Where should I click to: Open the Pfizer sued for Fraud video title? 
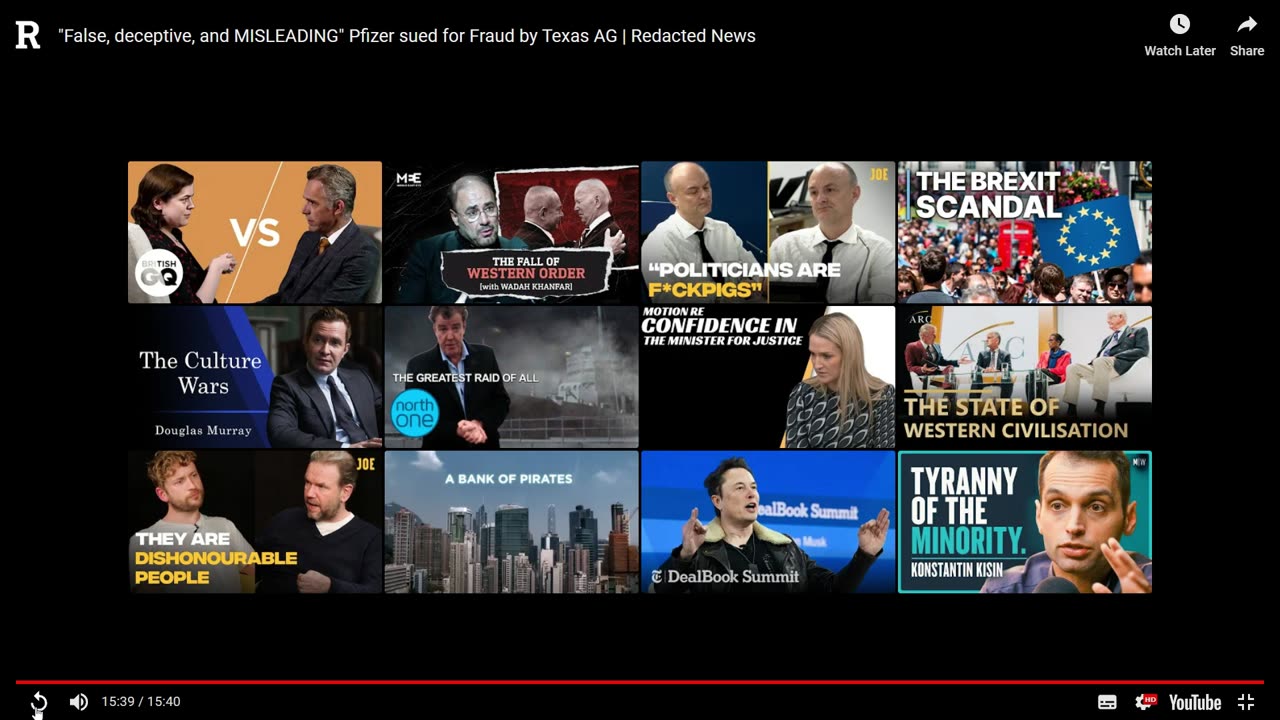(x=407, y=36)
